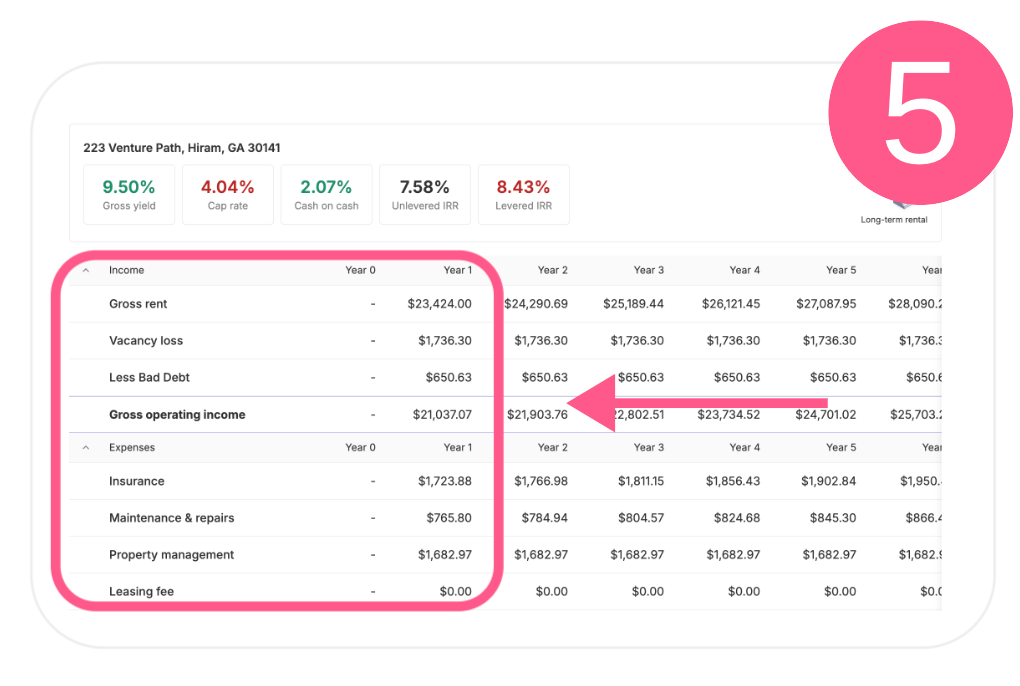Click the Leasing fee row label
Viewport: 1020px width, 686px height.
tap(141, 591)
